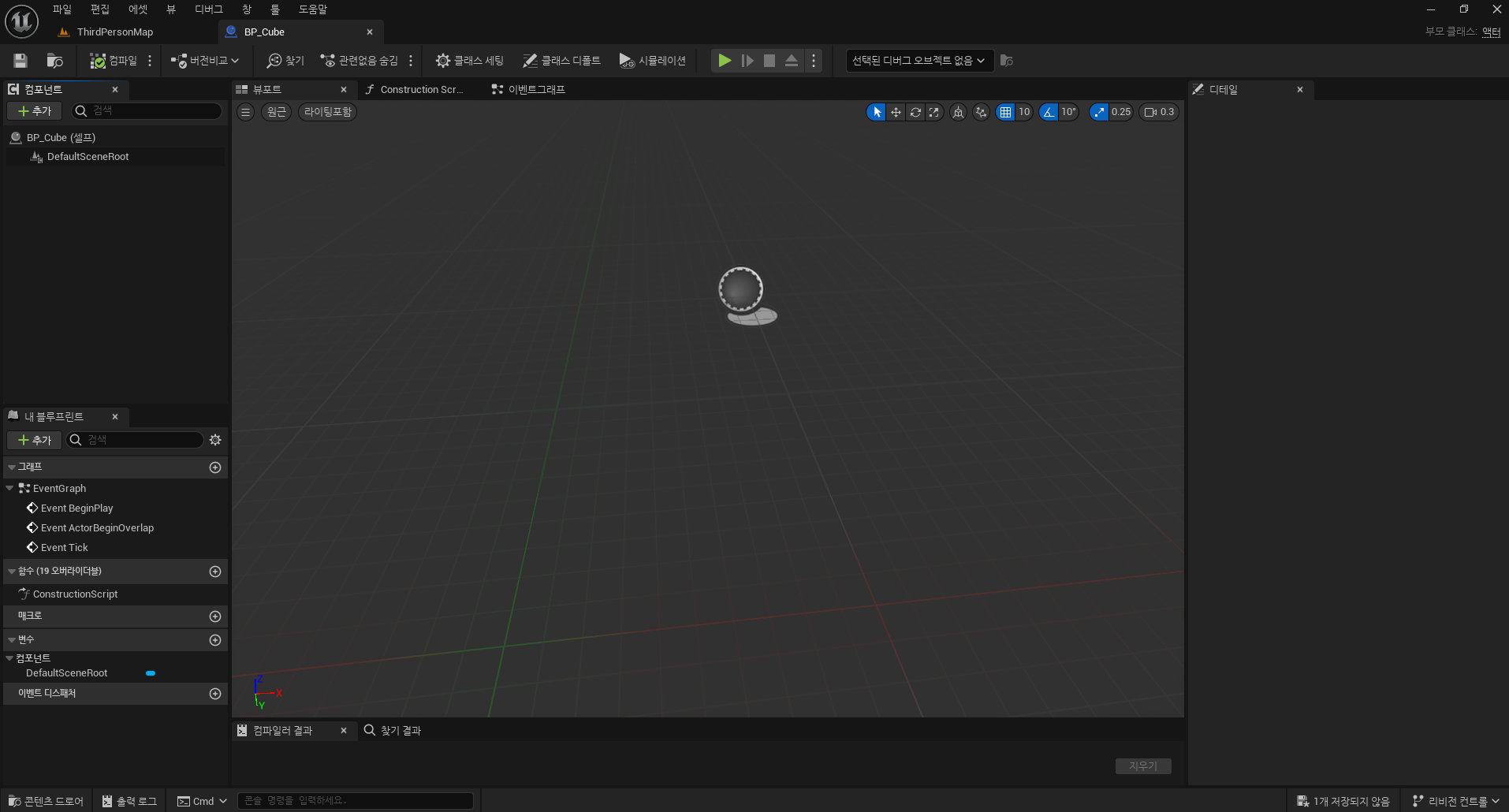Open hide unrelated options three-dot menu
The image size is (1509, 812).
(411, 61)
